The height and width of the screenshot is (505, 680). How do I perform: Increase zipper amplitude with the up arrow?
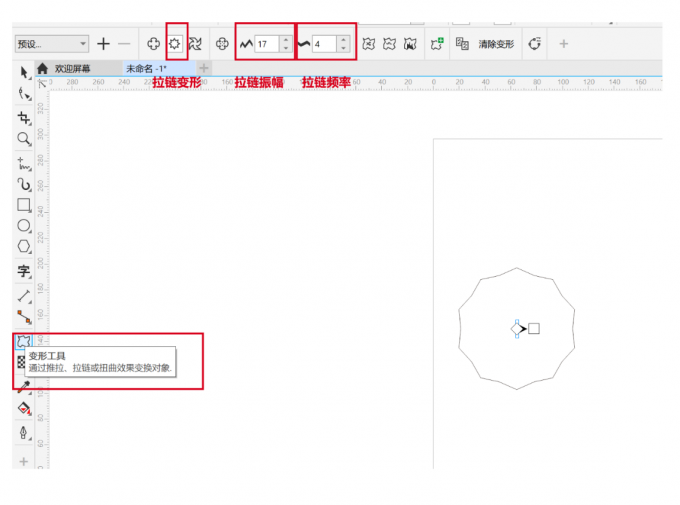(286, 40)
